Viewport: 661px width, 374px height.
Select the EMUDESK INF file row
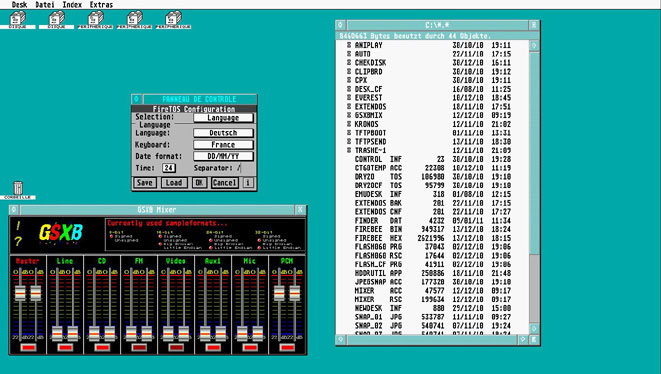(x=433, y=194)
